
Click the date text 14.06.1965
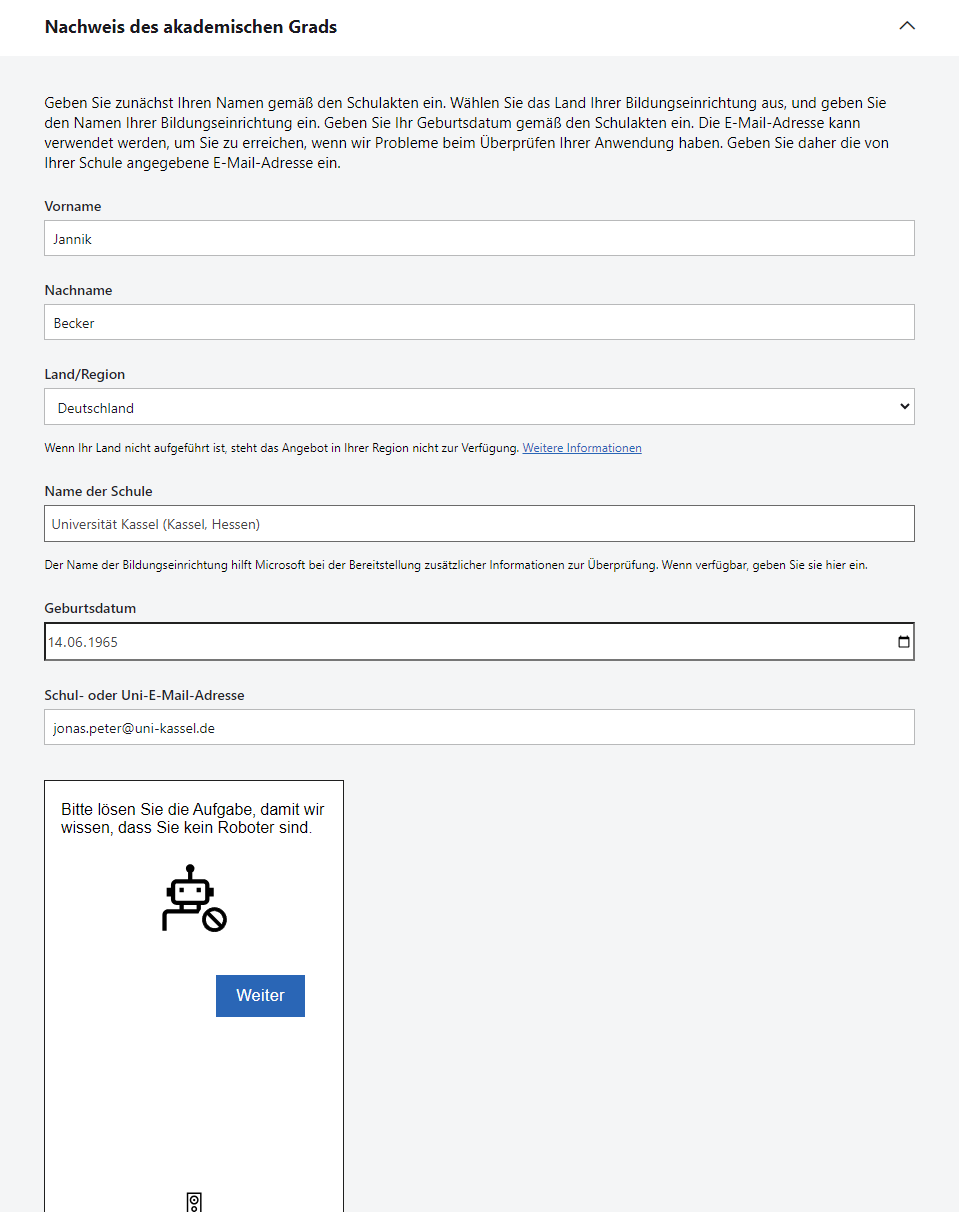(84, 642)
